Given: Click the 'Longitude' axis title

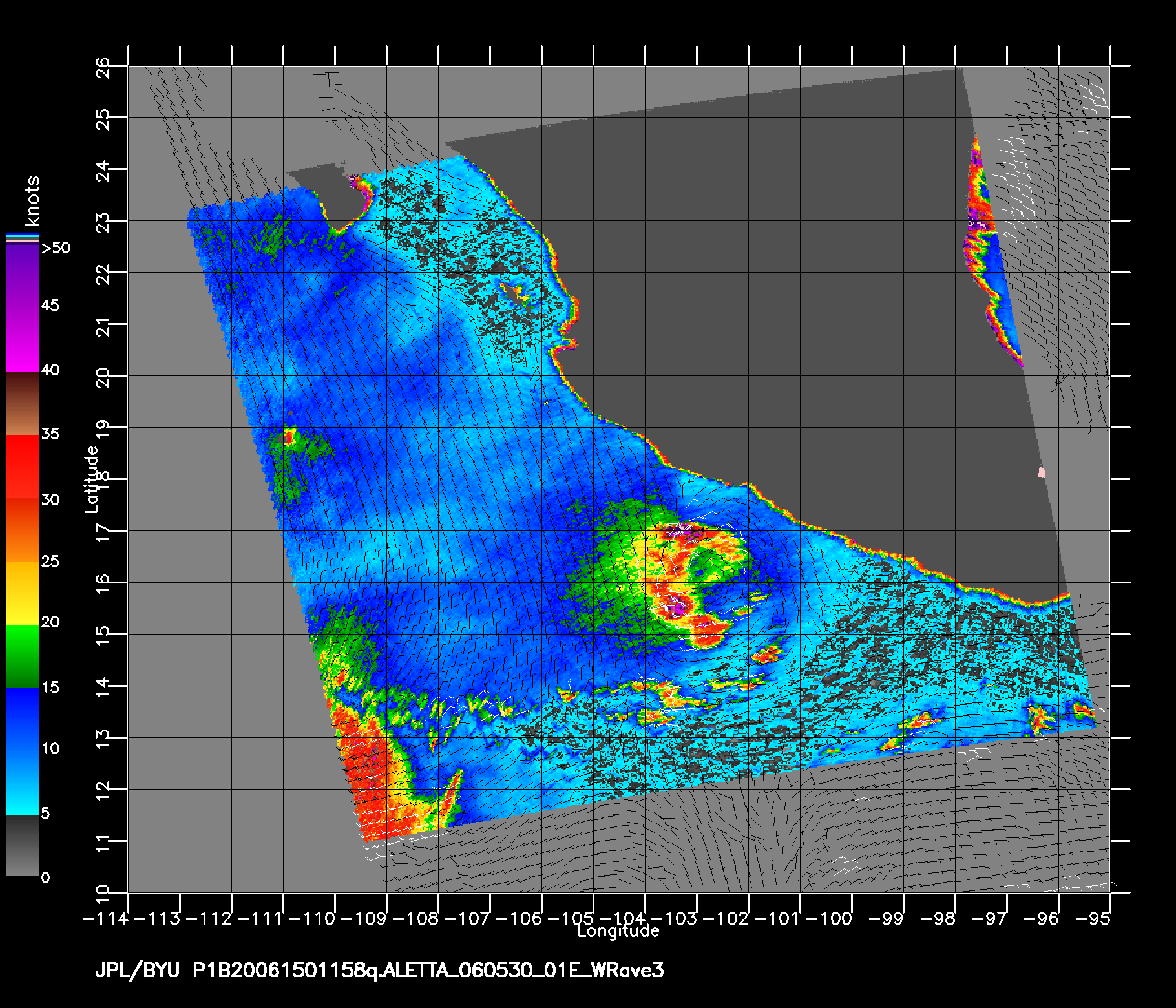Looking at the screenshot, I should 618,931.
